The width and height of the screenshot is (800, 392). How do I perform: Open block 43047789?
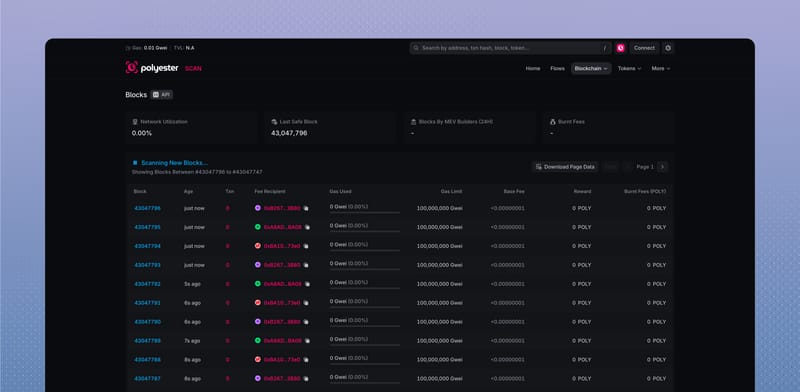pos(147,341)
